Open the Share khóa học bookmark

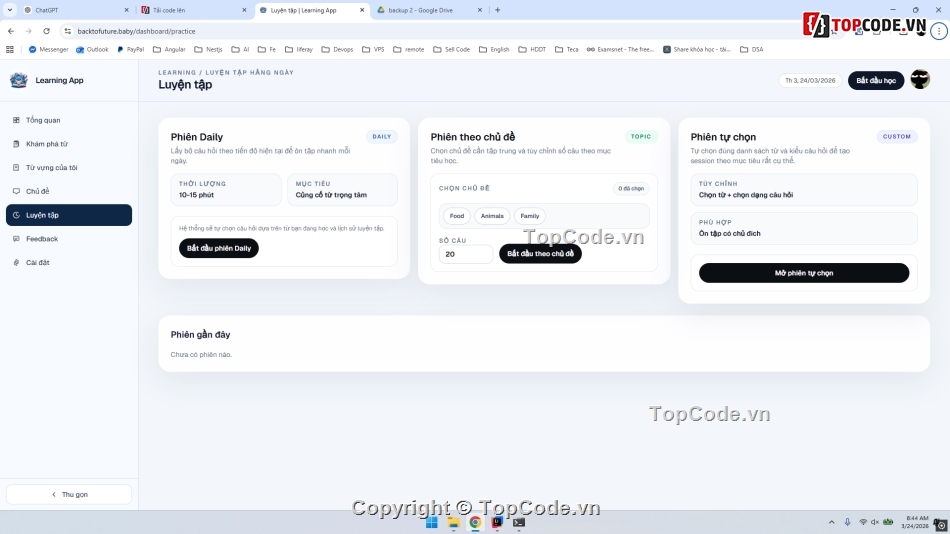click(x=697, y=50)
